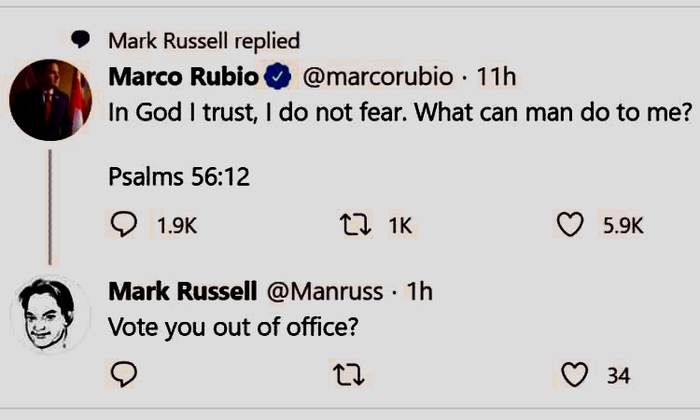The width and height of the screenshot is (700, 420).
Task: Reply to Mark Russell's tweet
Action: (123, 375)
